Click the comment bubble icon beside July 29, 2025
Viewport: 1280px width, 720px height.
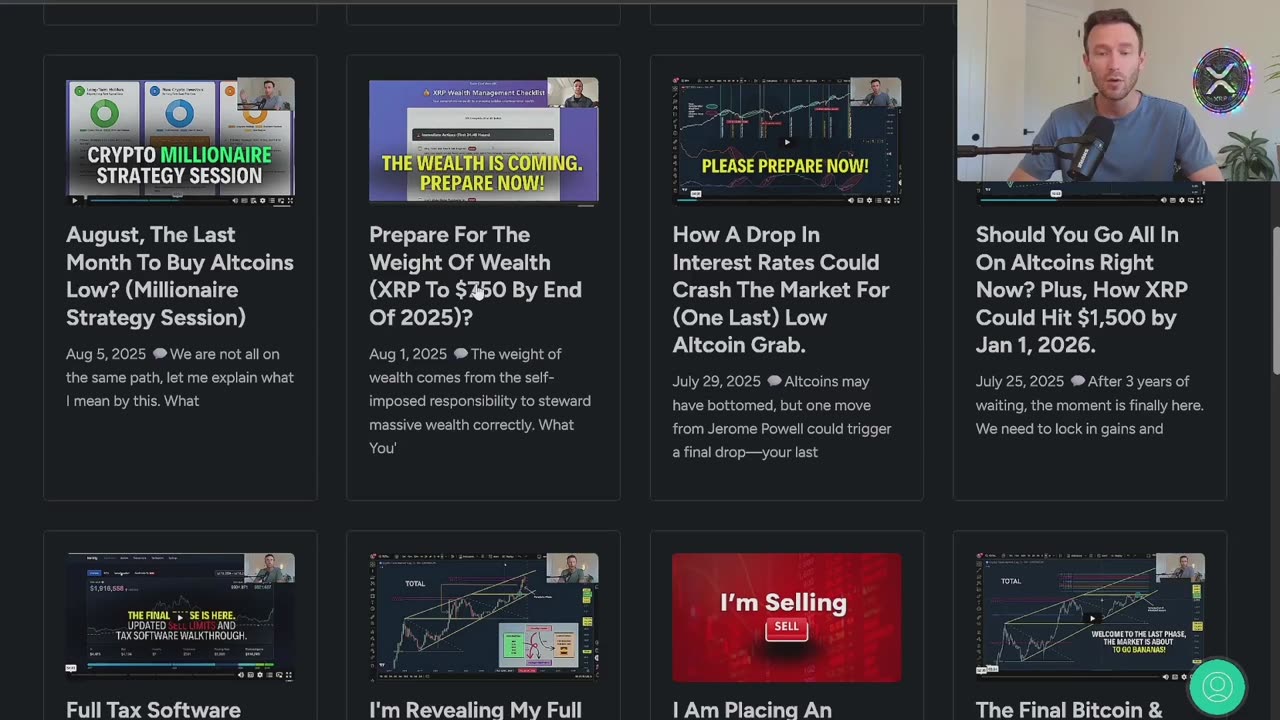[x=774, y=381]
